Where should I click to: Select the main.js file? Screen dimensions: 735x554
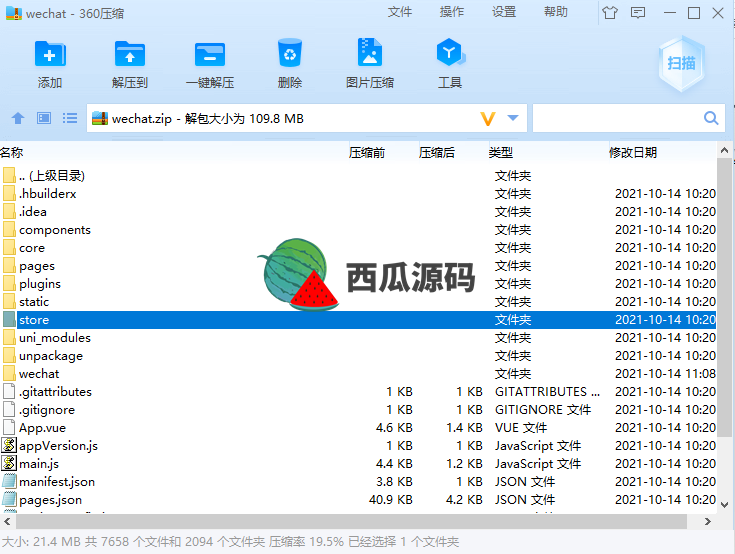pyautogui.click(x=358, y=464)
